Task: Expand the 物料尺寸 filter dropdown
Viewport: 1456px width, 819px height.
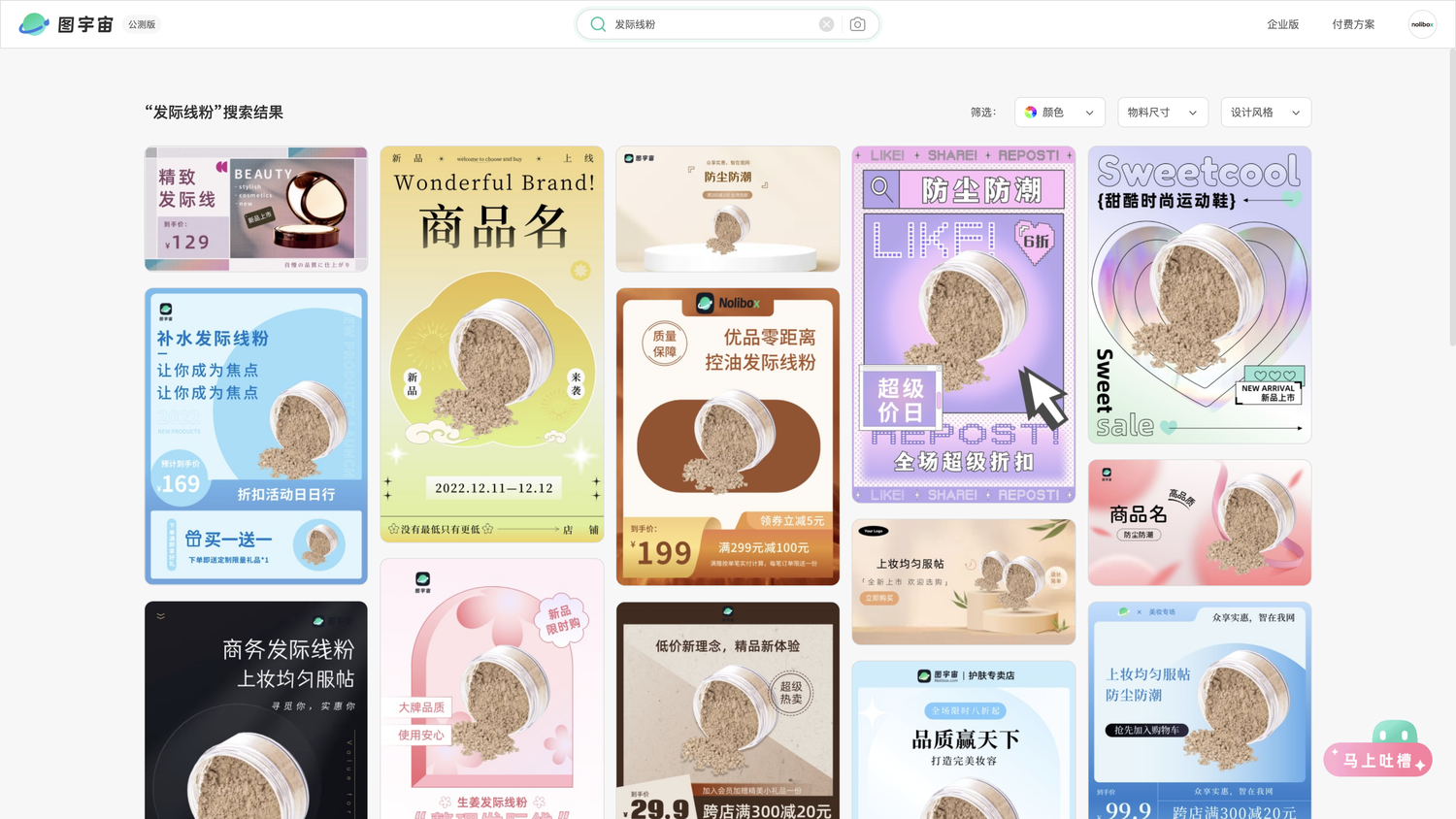Action: point(1163,113)
